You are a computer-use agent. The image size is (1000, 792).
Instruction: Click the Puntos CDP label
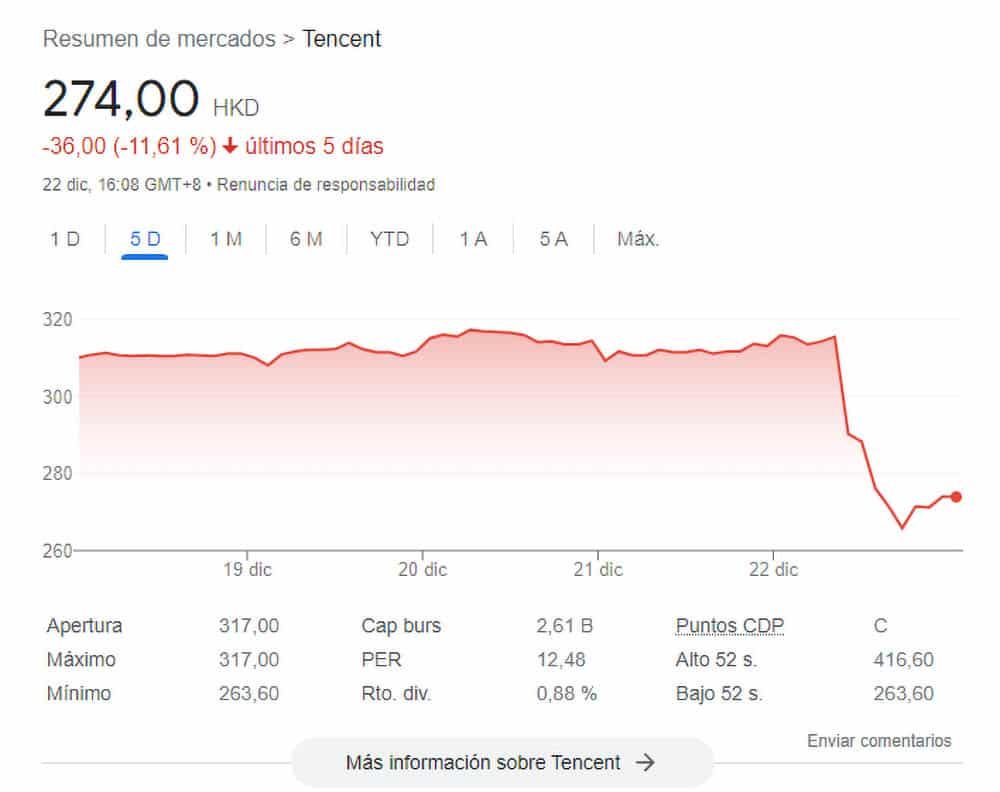730,626
